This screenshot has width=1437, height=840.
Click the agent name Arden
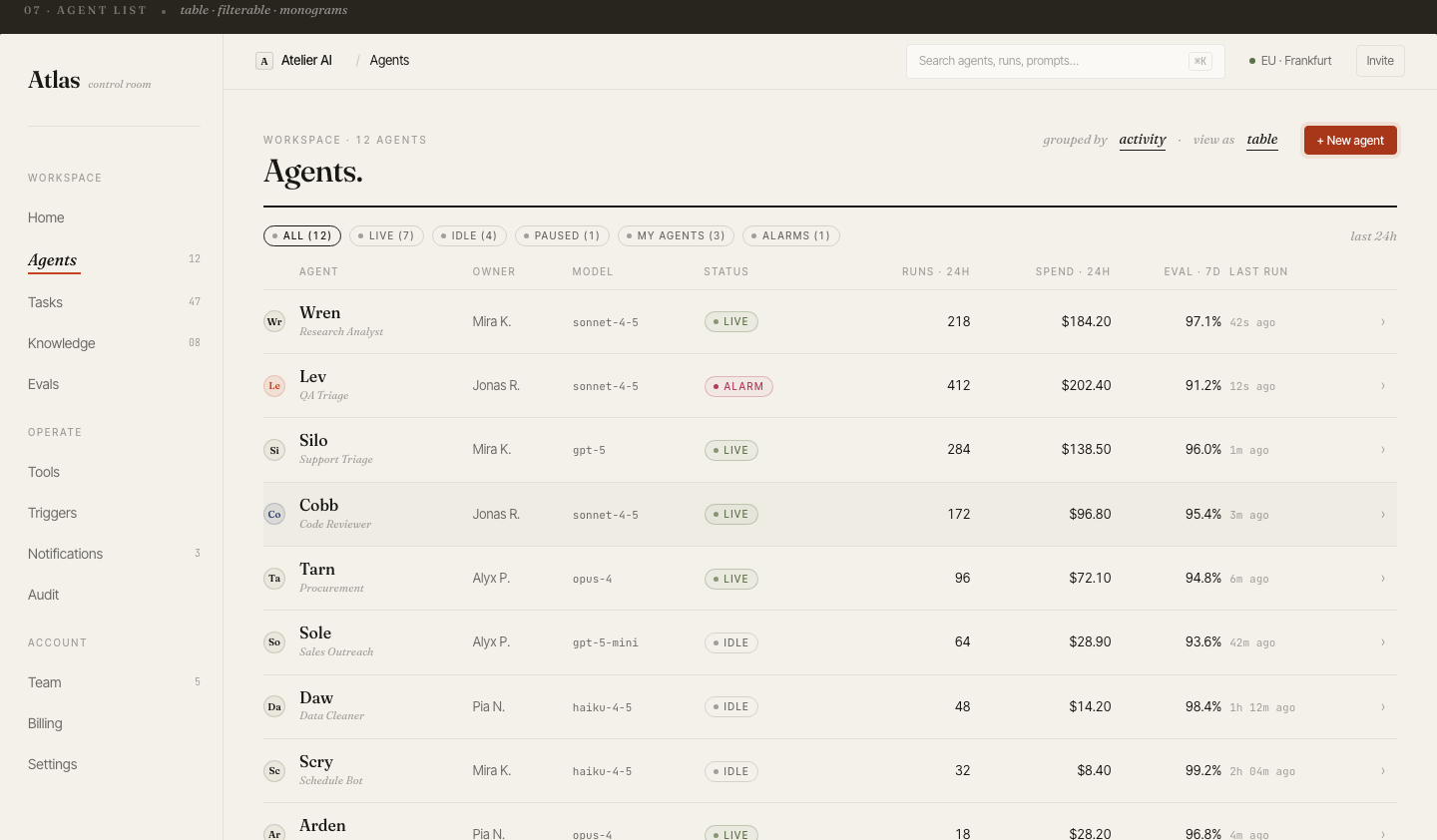click(322, 825)
